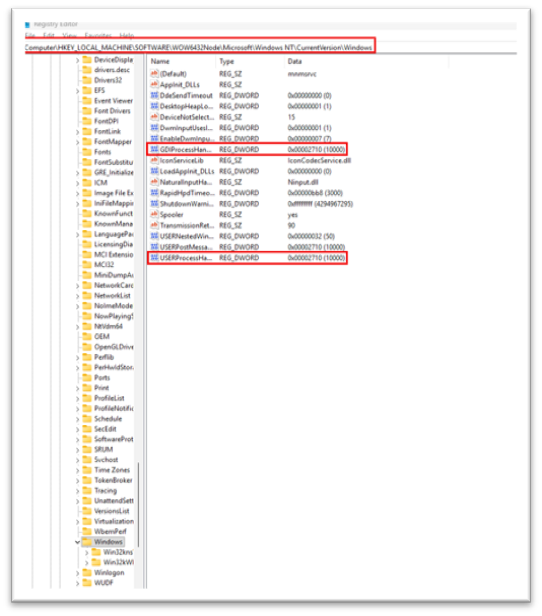
Task: Click the RapidHpdTimeo... DWORD icon
Action: coord(154,193)
